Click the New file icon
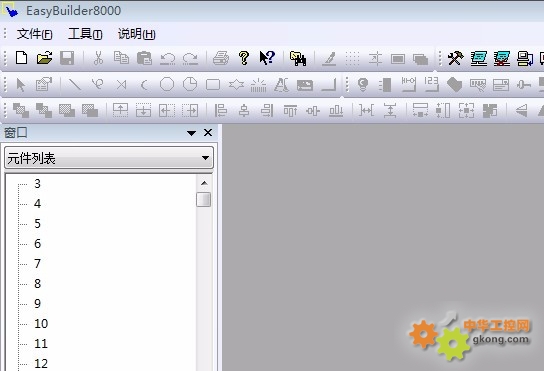544x371 pixels. point(22,58)
